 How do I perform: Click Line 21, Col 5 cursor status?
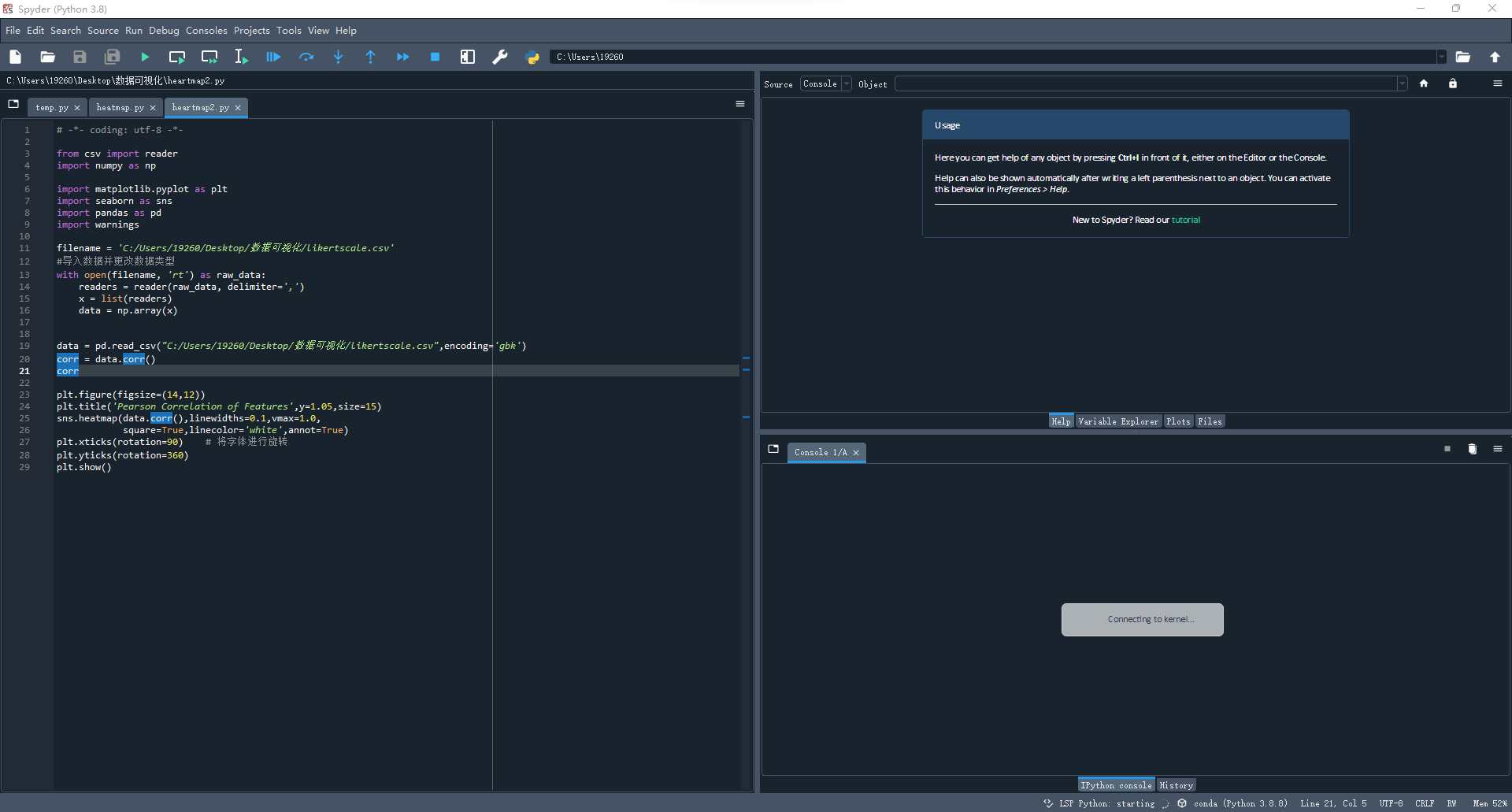tap(1333, 803)
